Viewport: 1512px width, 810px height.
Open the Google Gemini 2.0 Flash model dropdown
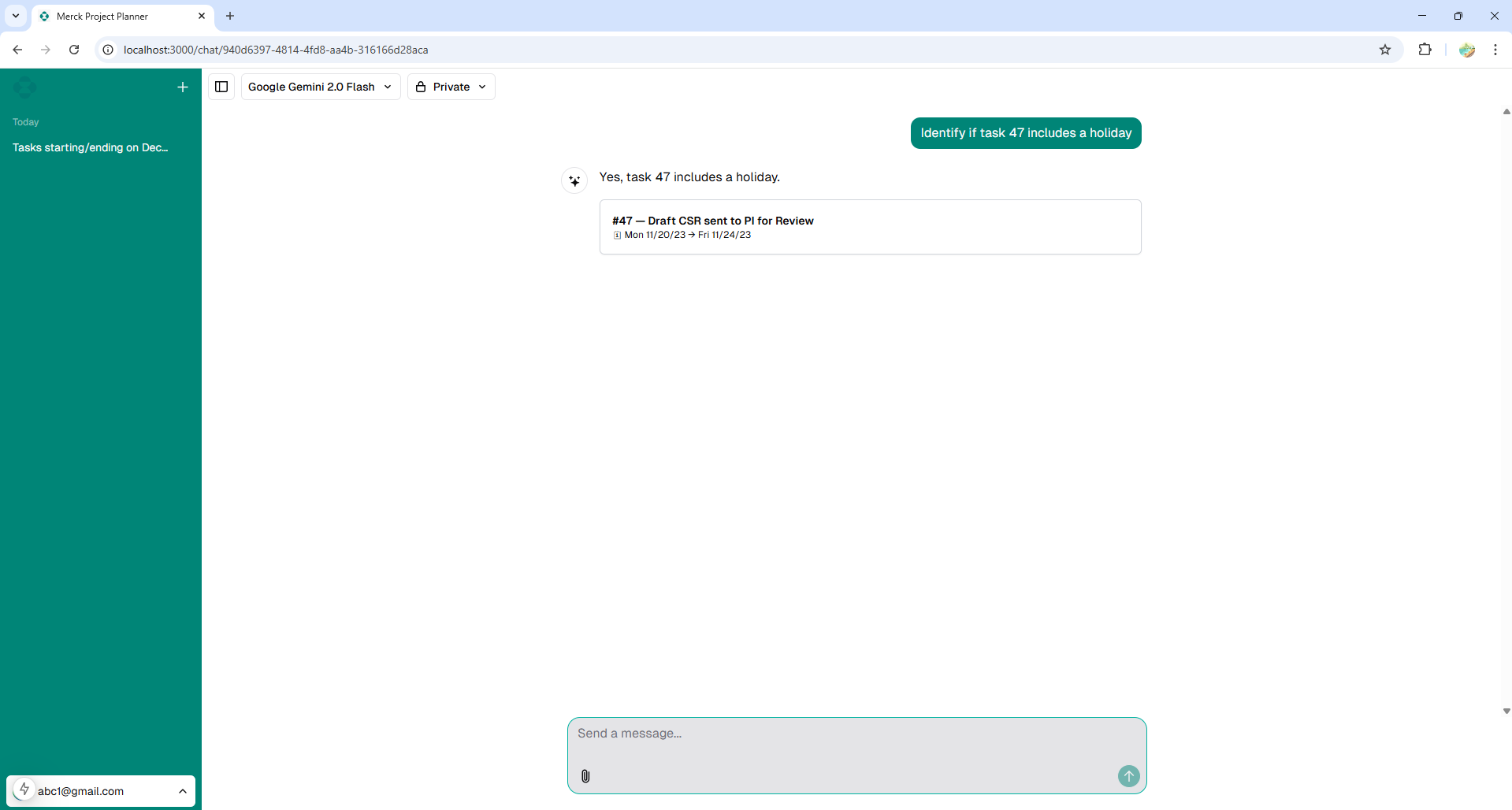[320, 87]
